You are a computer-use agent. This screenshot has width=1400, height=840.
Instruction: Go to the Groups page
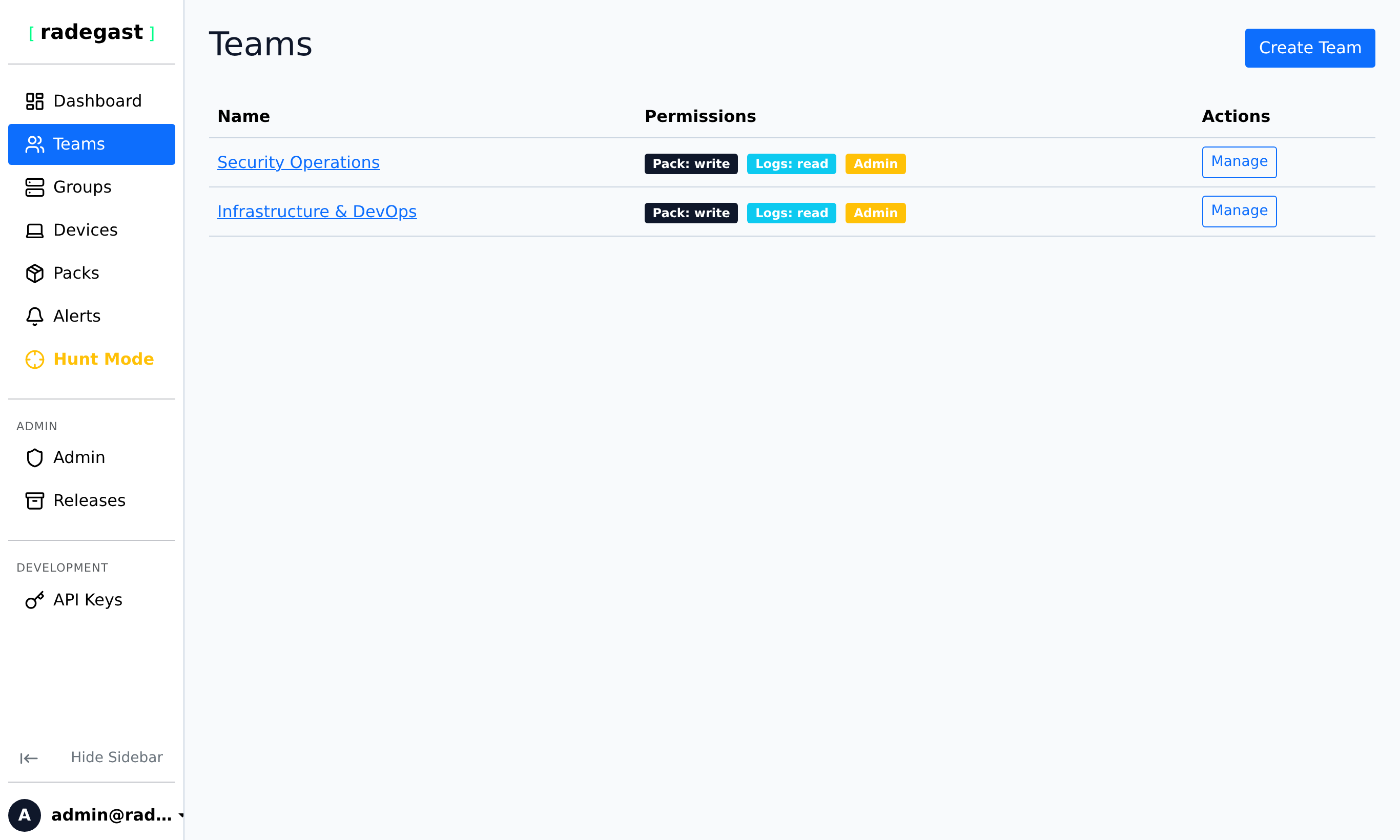92,187
